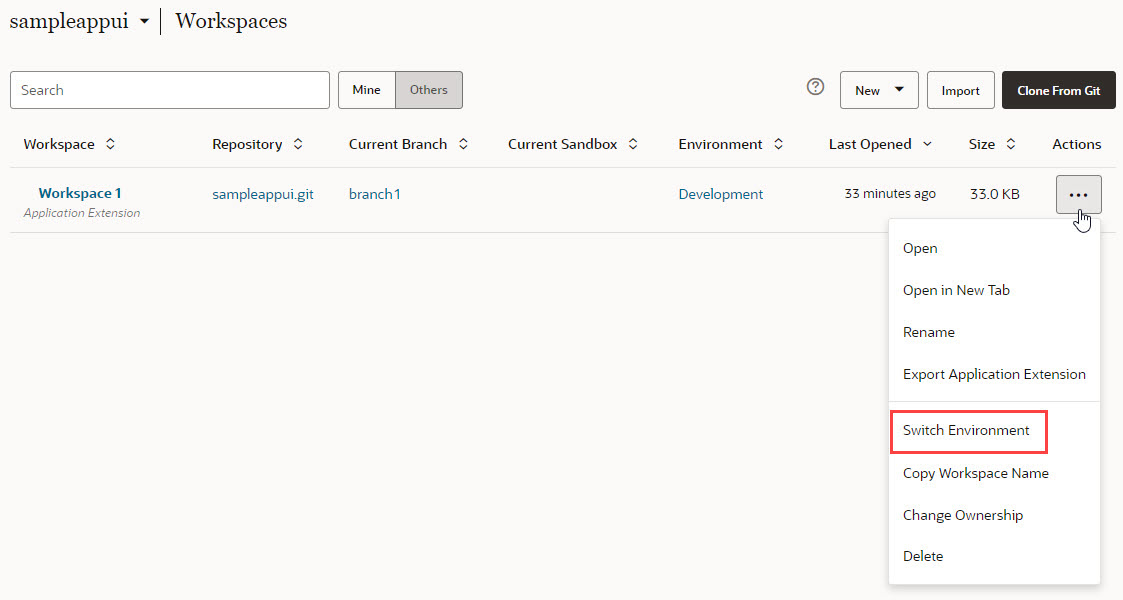Screen dimensions: 1123x600
Task: Click the Repository column header label
Action: click(247, 144)
